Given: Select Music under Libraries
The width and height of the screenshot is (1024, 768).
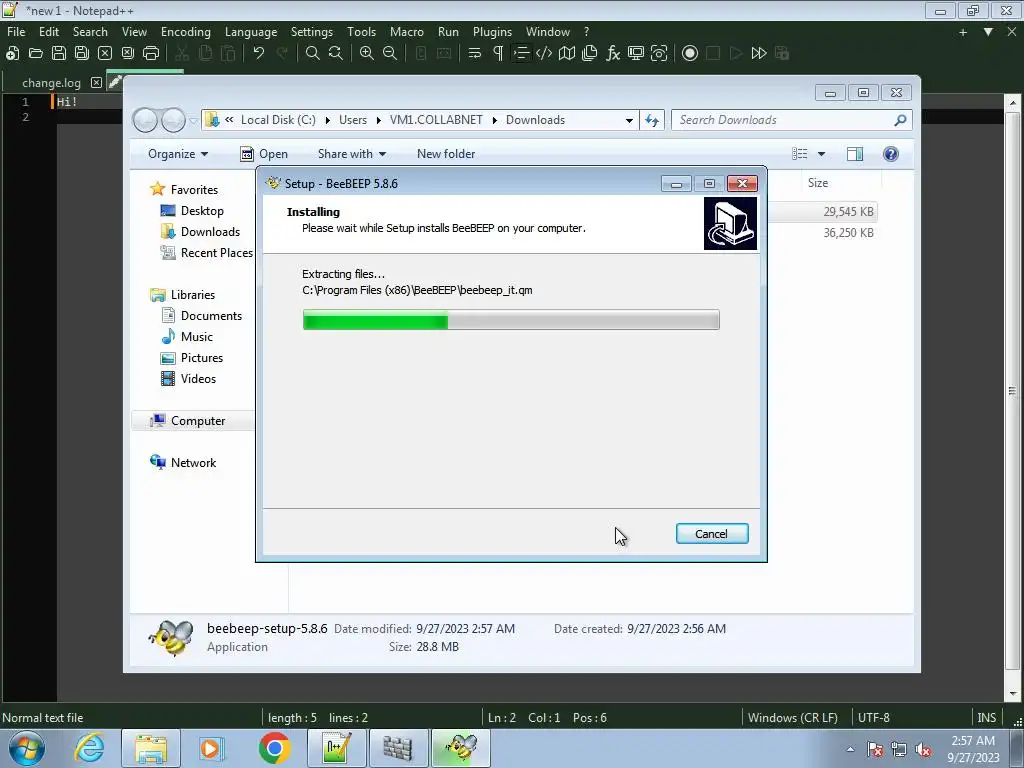Looking at the screenshot, I should tap(187, 337).
